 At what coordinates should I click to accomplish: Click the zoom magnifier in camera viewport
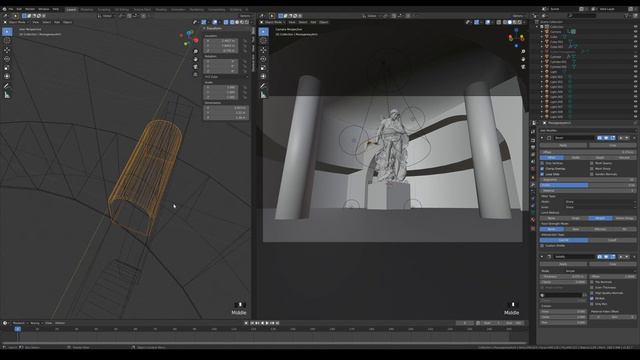(523, 51)
